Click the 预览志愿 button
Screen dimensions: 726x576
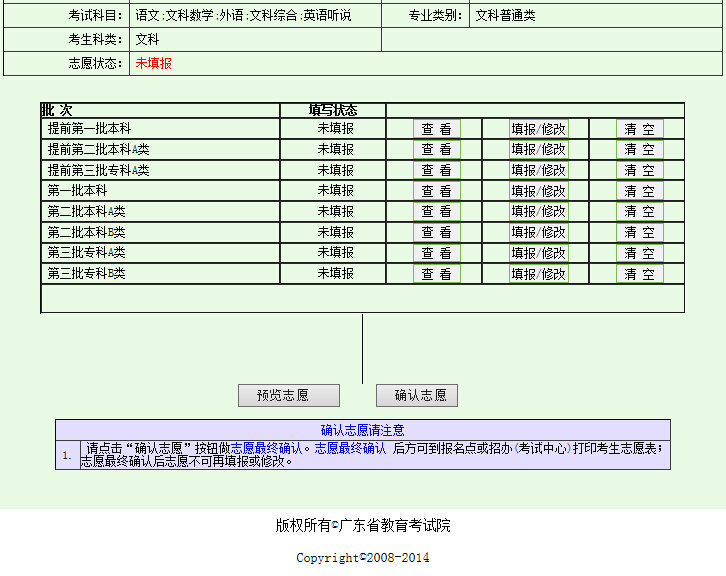pyautogui.click(x=289, y=395)
